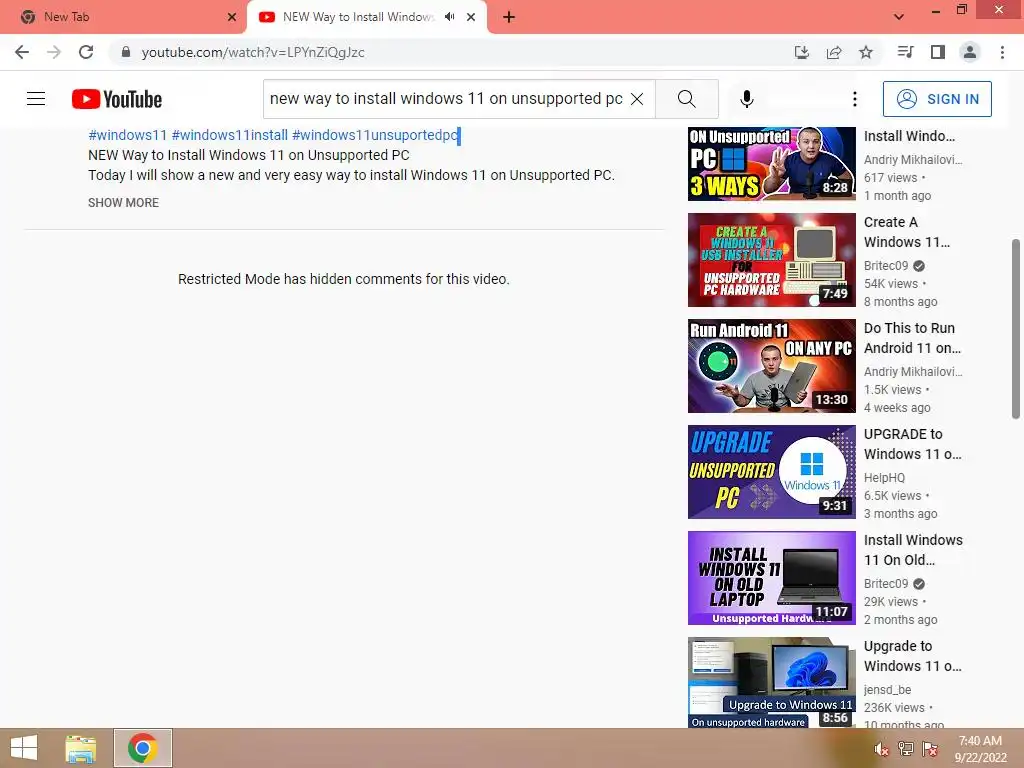Click 'Restricted Mode has hidden comments' text

(344, 279)
